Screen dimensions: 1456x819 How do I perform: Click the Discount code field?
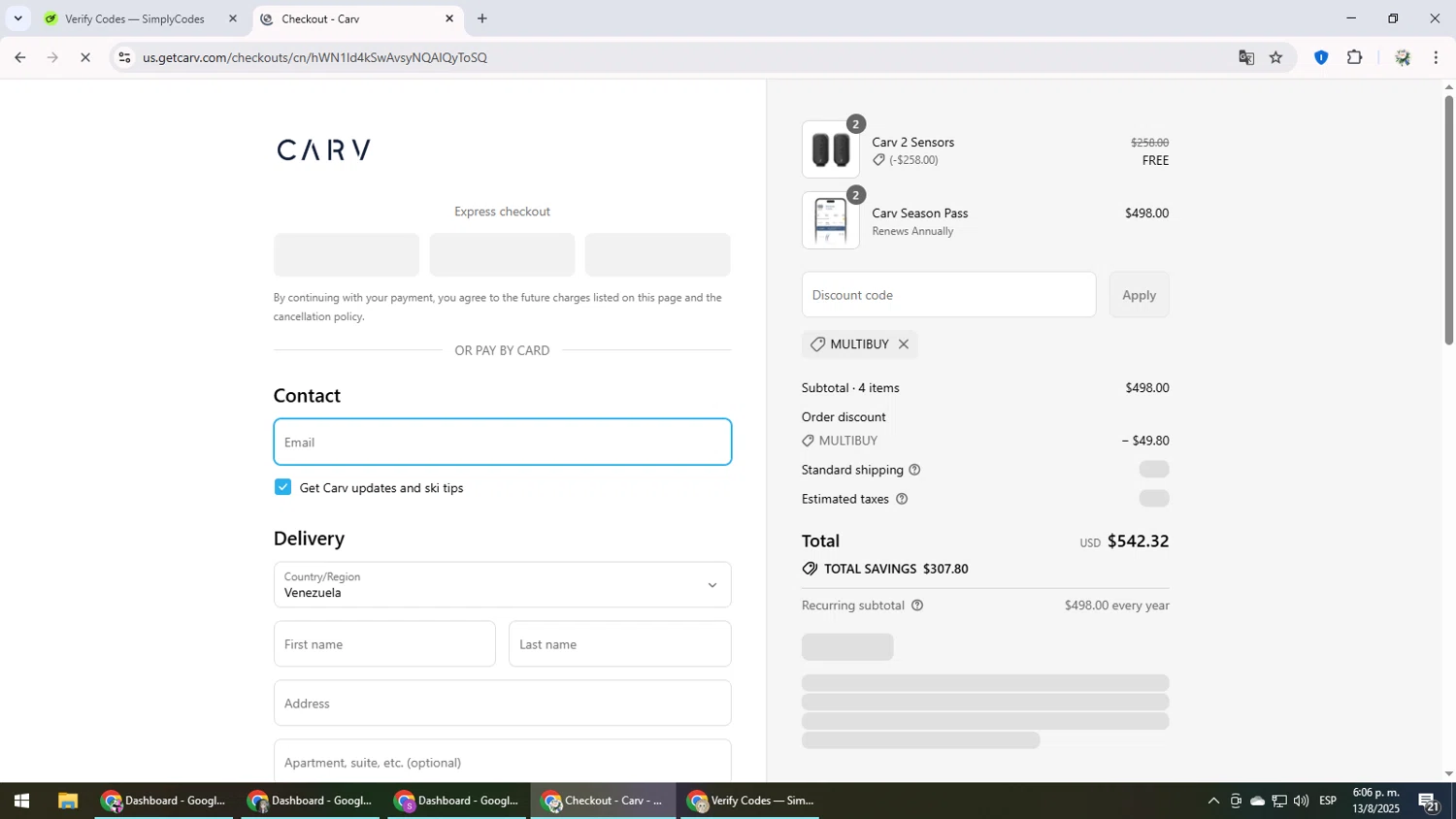tap(948, 295)
